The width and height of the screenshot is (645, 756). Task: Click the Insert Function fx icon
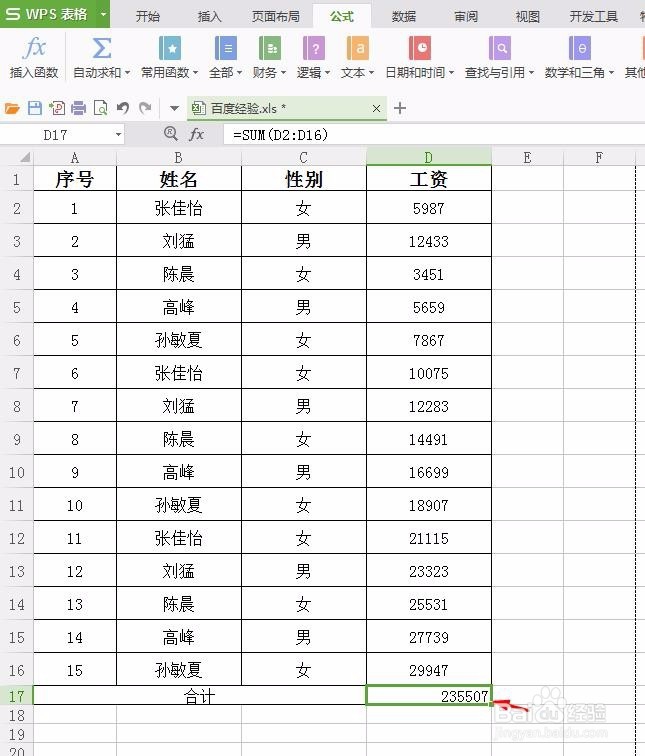click(x=34, y=48)
